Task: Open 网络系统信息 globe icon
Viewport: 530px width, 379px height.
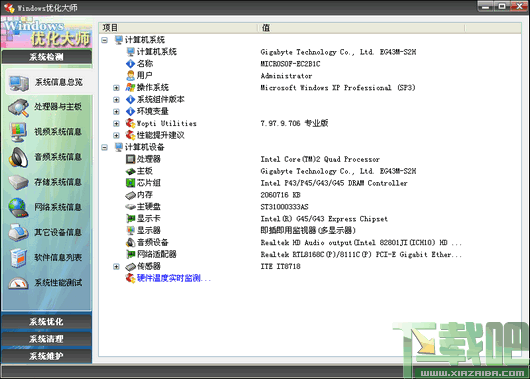Action: click(18, 208)
